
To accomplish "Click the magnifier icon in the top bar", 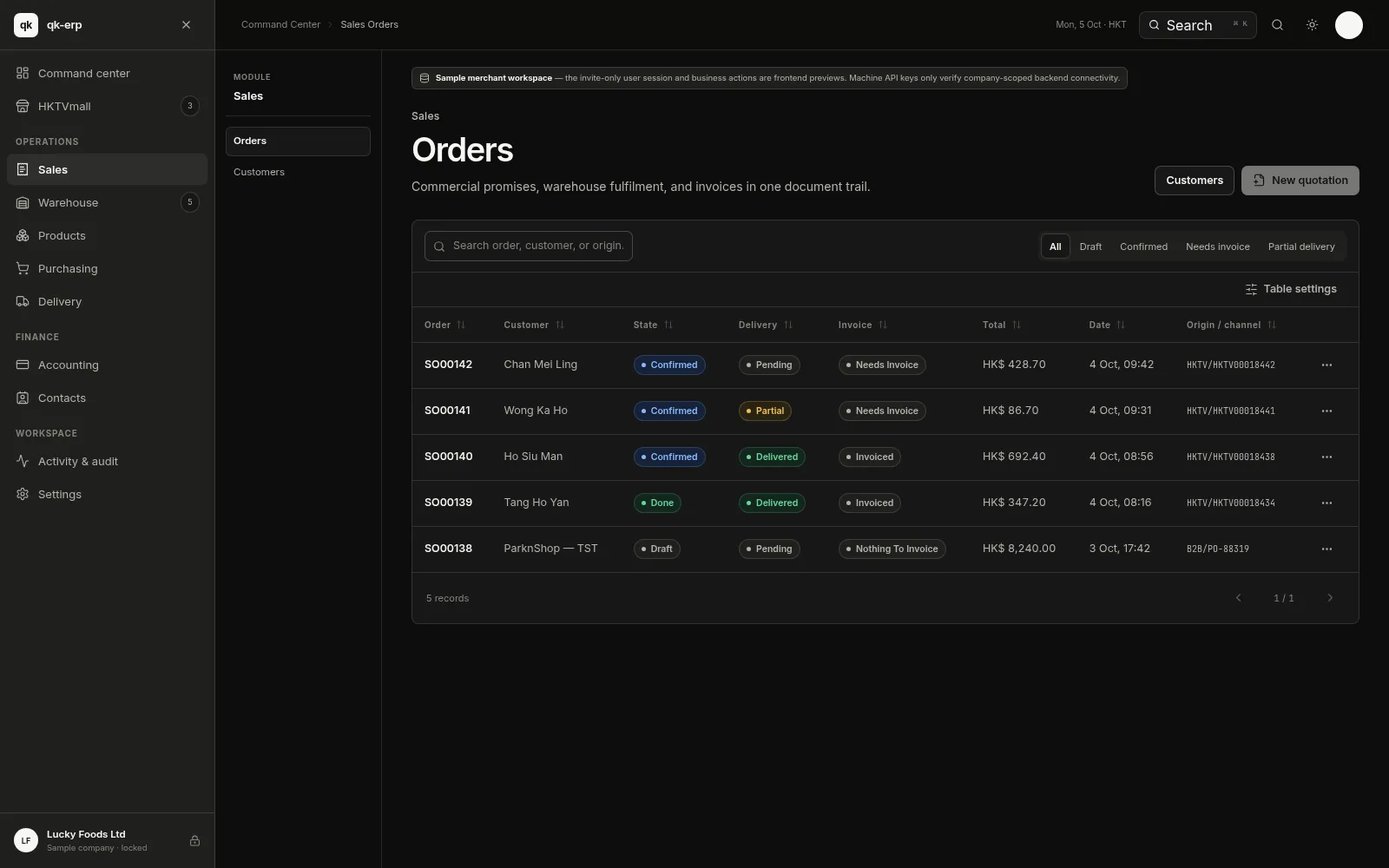I will click(1277, 25).
